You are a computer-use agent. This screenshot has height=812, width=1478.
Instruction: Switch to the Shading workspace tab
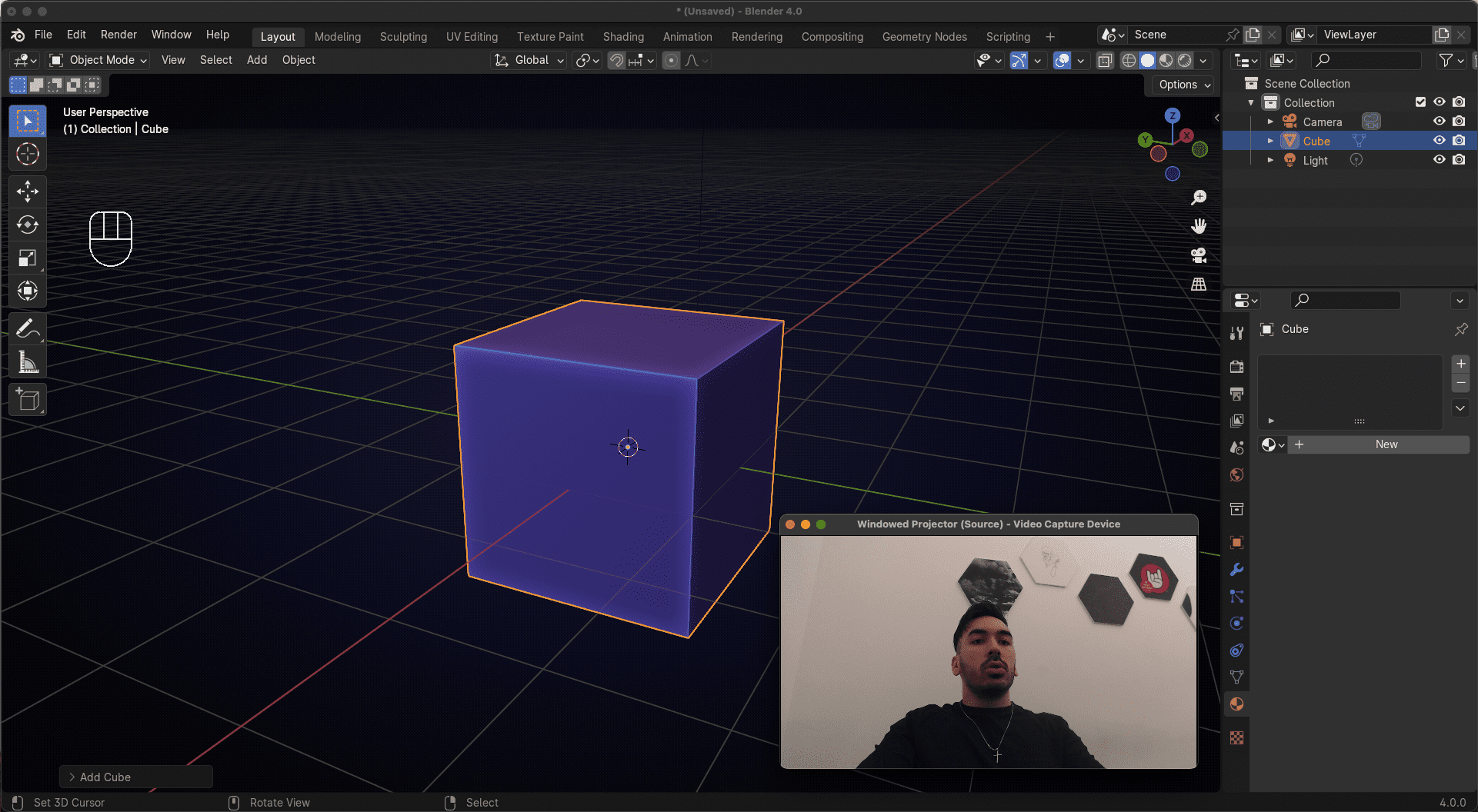tap(623, 37)
